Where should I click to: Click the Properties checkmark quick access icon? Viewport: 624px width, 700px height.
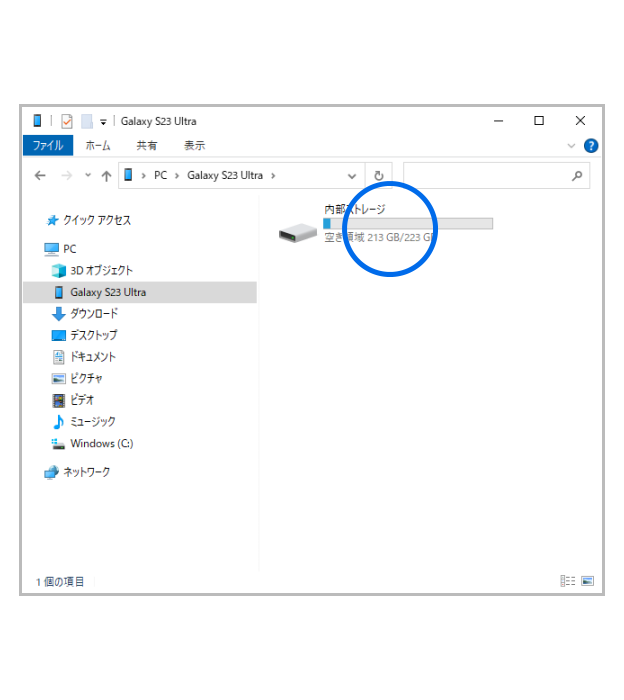click(x=67, y=121)
